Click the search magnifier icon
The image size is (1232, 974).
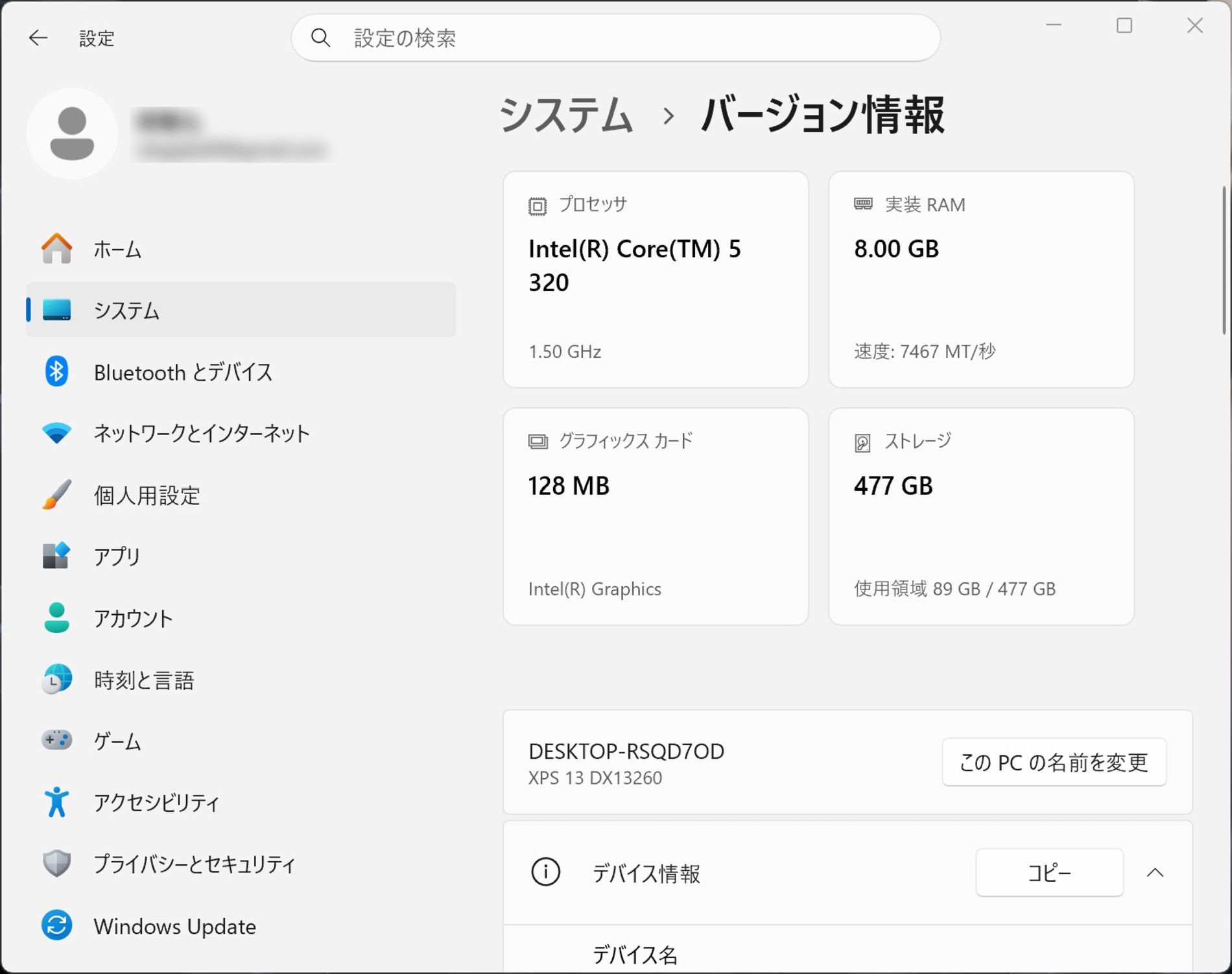tap(320, 38)
